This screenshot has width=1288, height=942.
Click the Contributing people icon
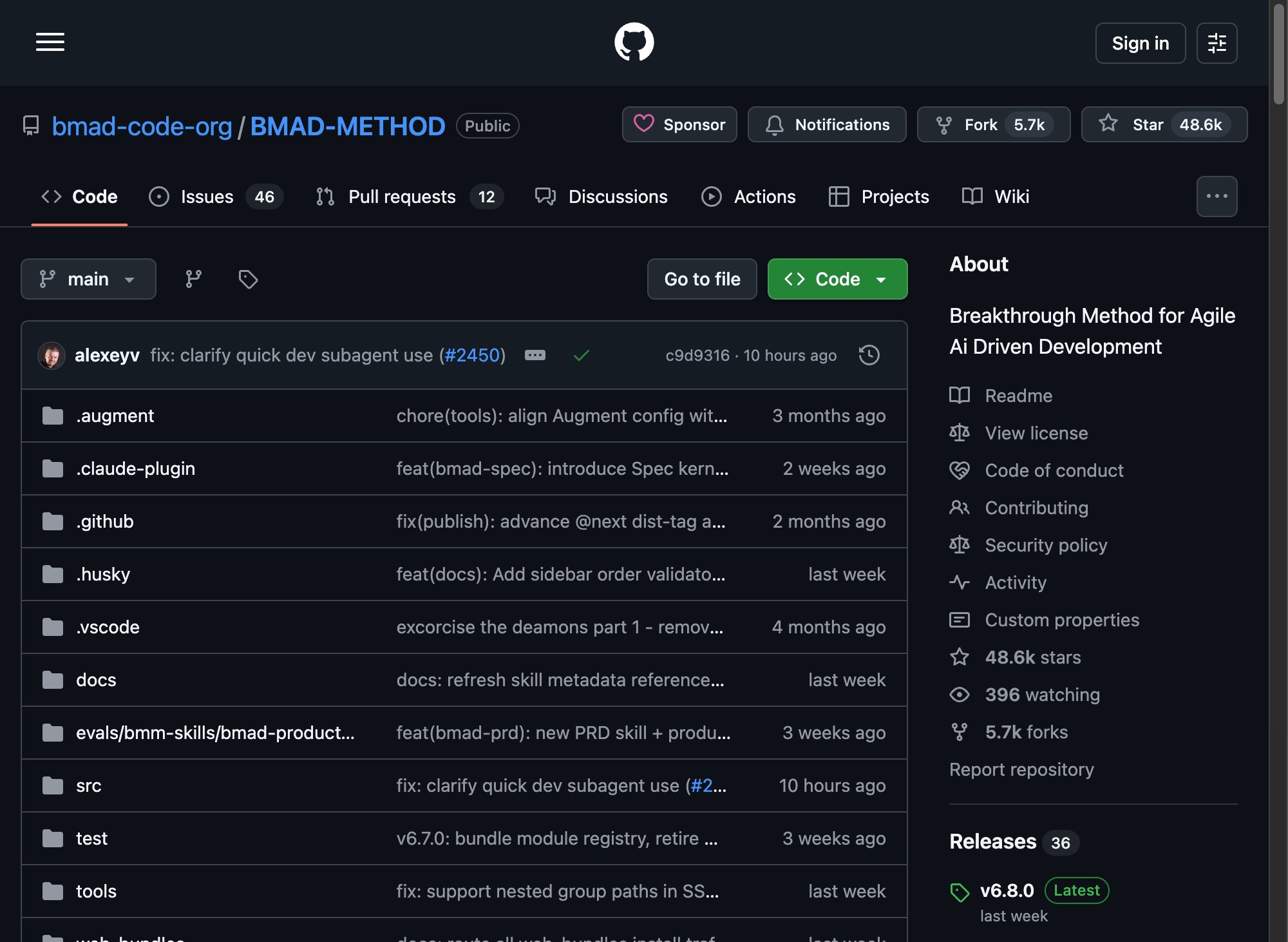pyautogui.click(x=960, y=507)
